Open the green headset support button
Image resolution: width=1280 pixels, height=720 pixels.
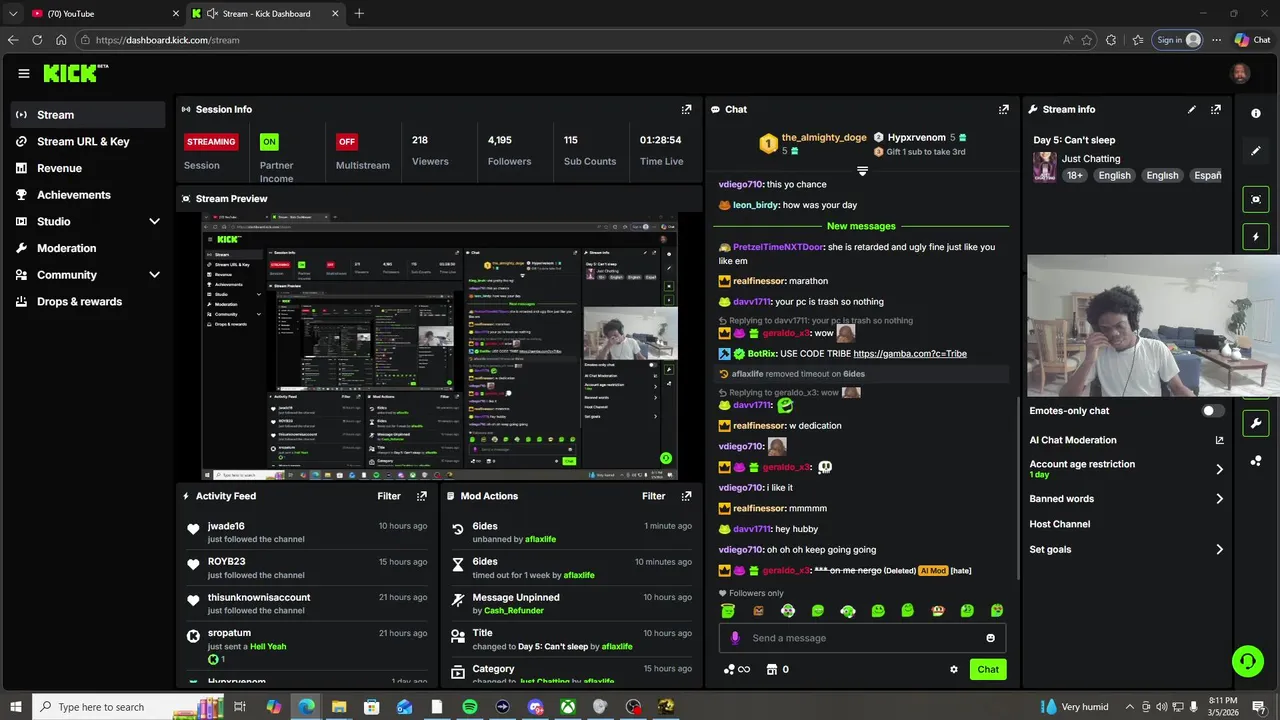point(1247,660)
